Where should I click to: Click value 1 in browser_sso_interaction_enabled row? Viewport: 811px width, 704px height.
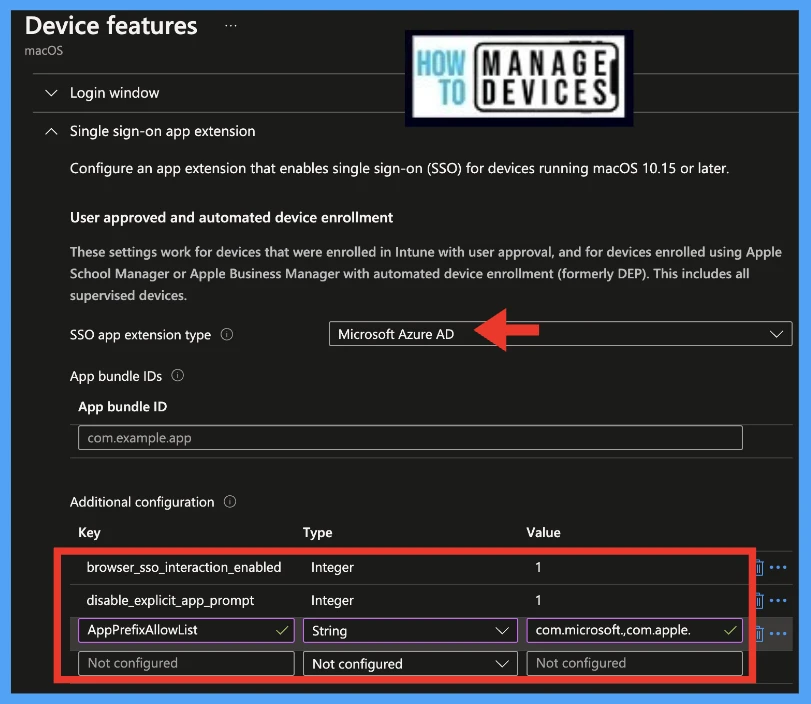[x=538, y=567]
